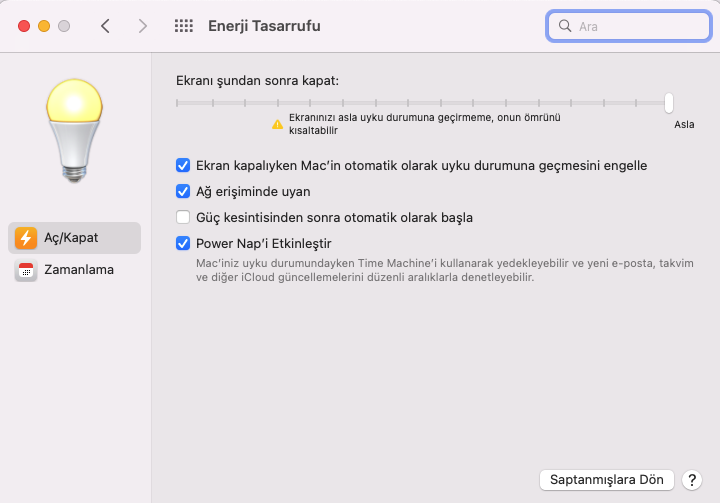The width and height of the screenshot is (720, 503).
Task: Turn off Power Nap'i Etkinleştir
Action: (183, 243)
